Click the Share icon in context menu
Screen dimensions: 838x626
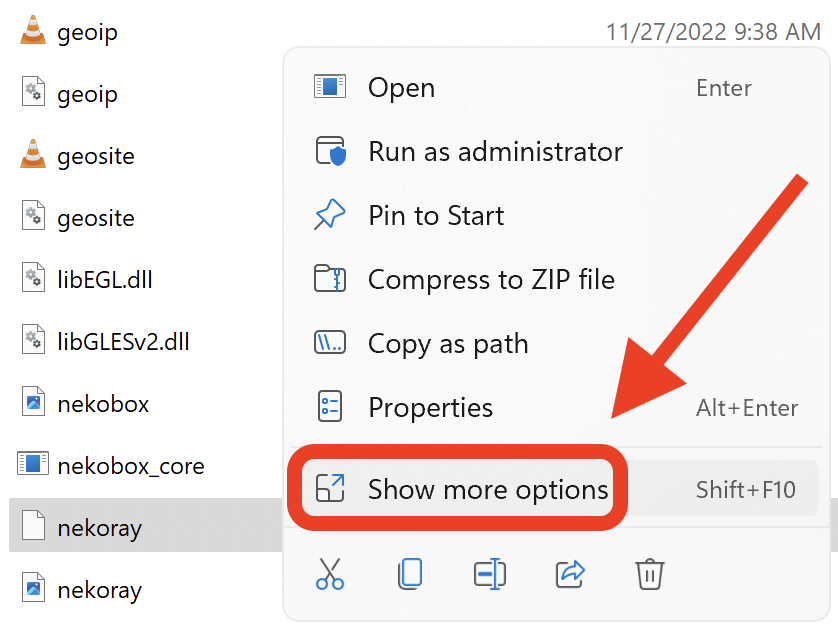coord(570,574)
